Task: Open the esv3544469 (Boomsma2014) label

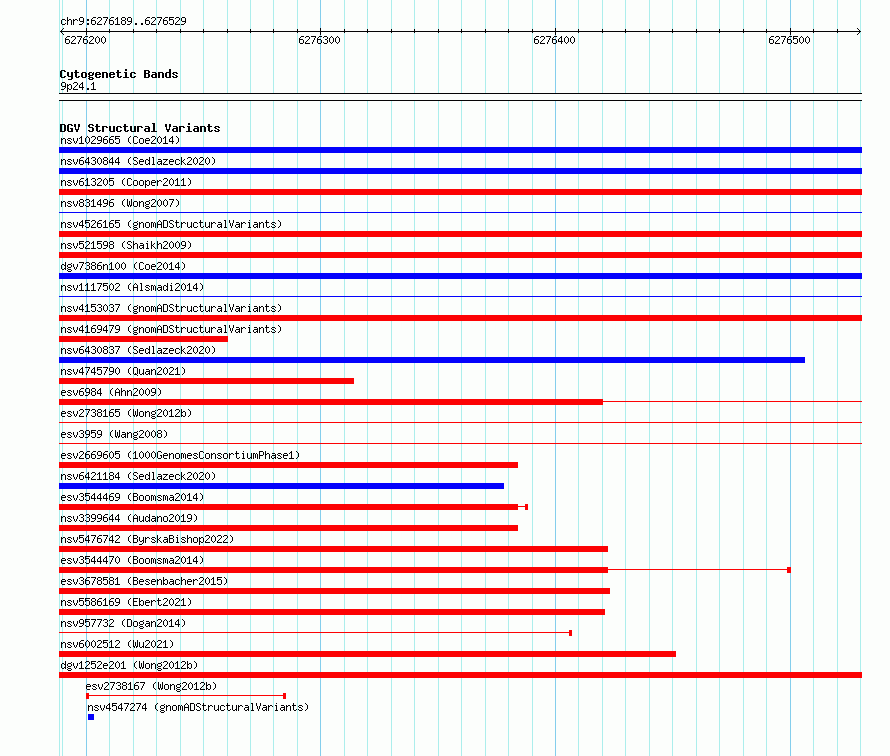Action: click(x=132, y=497)
